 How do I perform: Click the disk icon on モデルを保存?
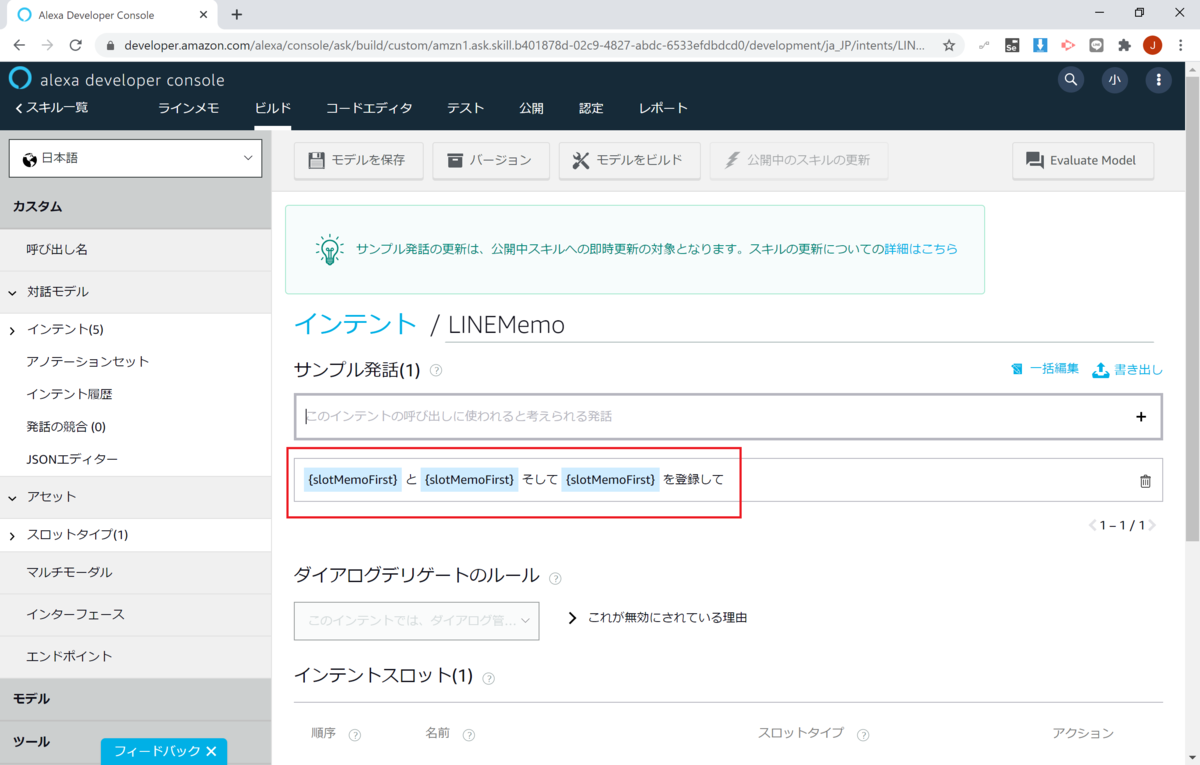click(316, 160)
